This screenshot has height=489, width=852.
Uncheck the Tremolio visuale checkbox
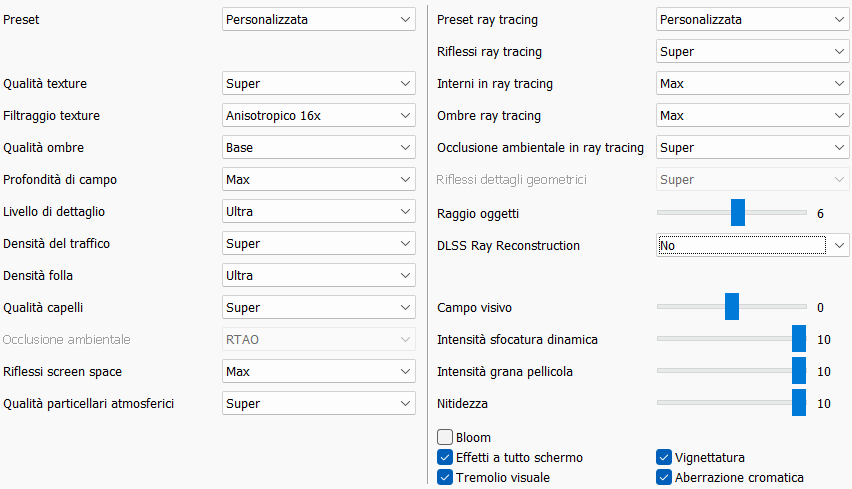(x=445, y=477)
